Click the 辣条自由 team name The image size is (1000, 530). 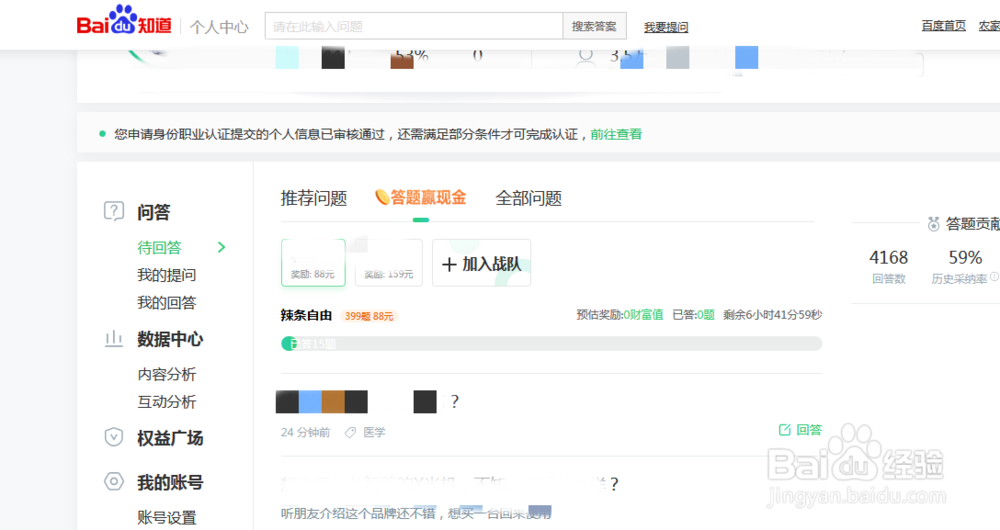306,315
